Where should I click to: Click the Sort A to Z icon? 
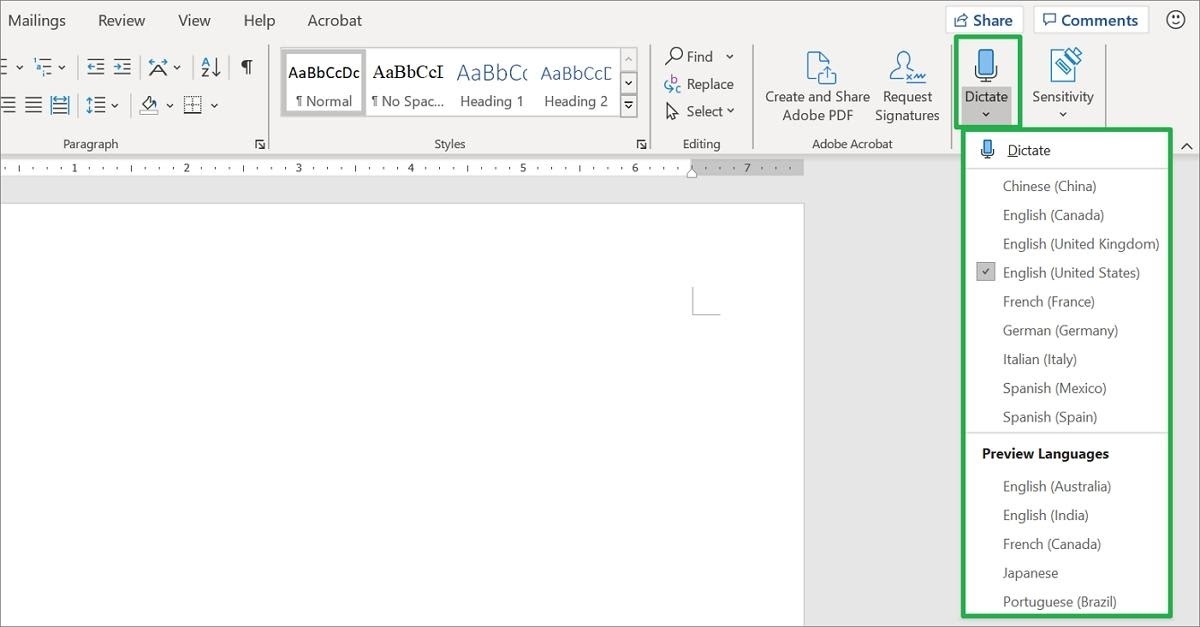point(210,67)
